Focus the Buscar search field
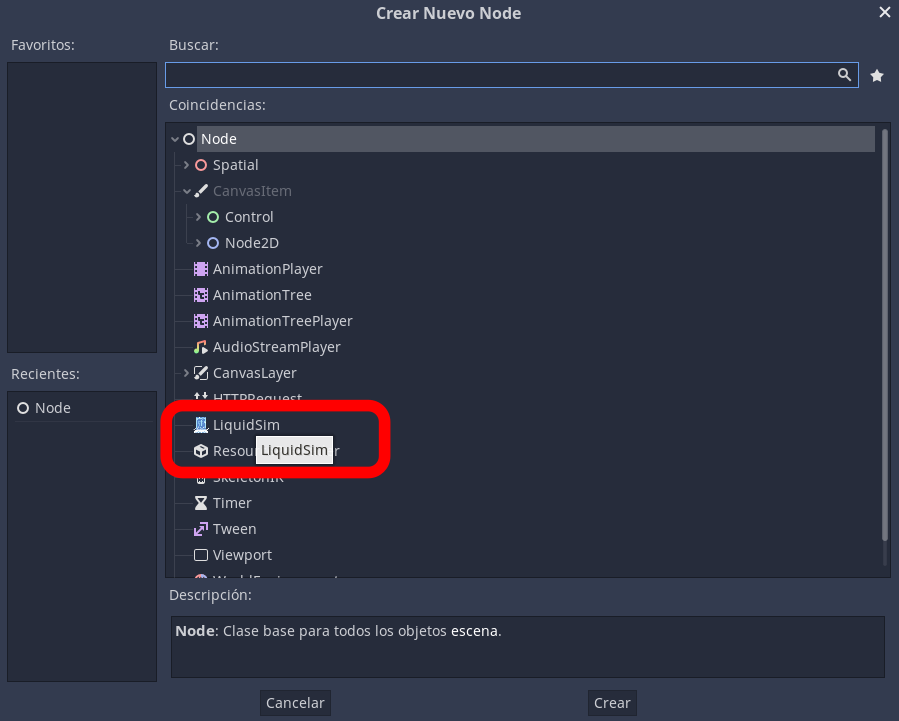Image resolution: width=899 pixels, height=721 pixels. pyautogui.click(x=511, y=75)
